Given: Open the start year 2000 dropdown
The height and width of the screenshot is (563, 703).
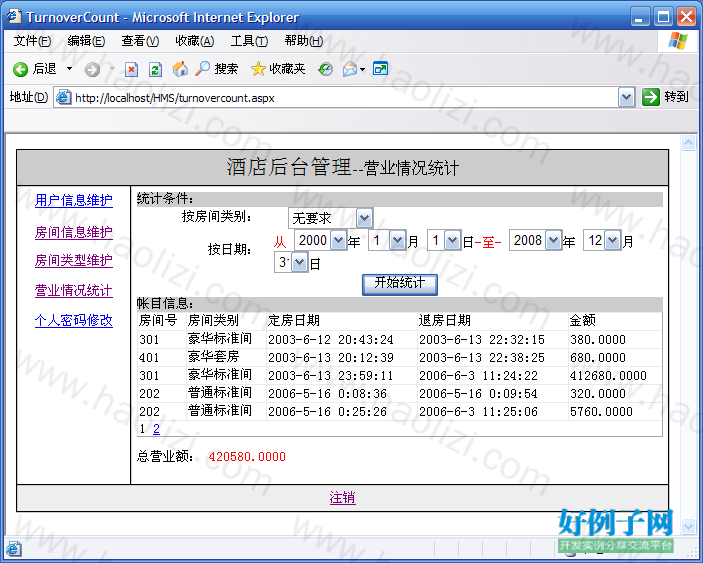Looking at the screenshot, I should coord(338,241).
